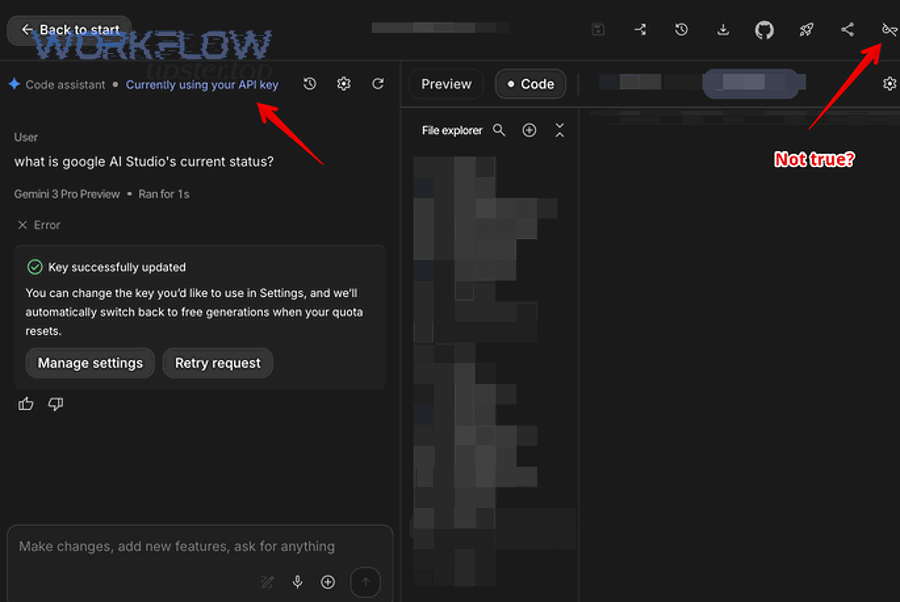This screenshot has width=900, height=602.
Task: Collapse all in File explorer
Action: [560, 130]
